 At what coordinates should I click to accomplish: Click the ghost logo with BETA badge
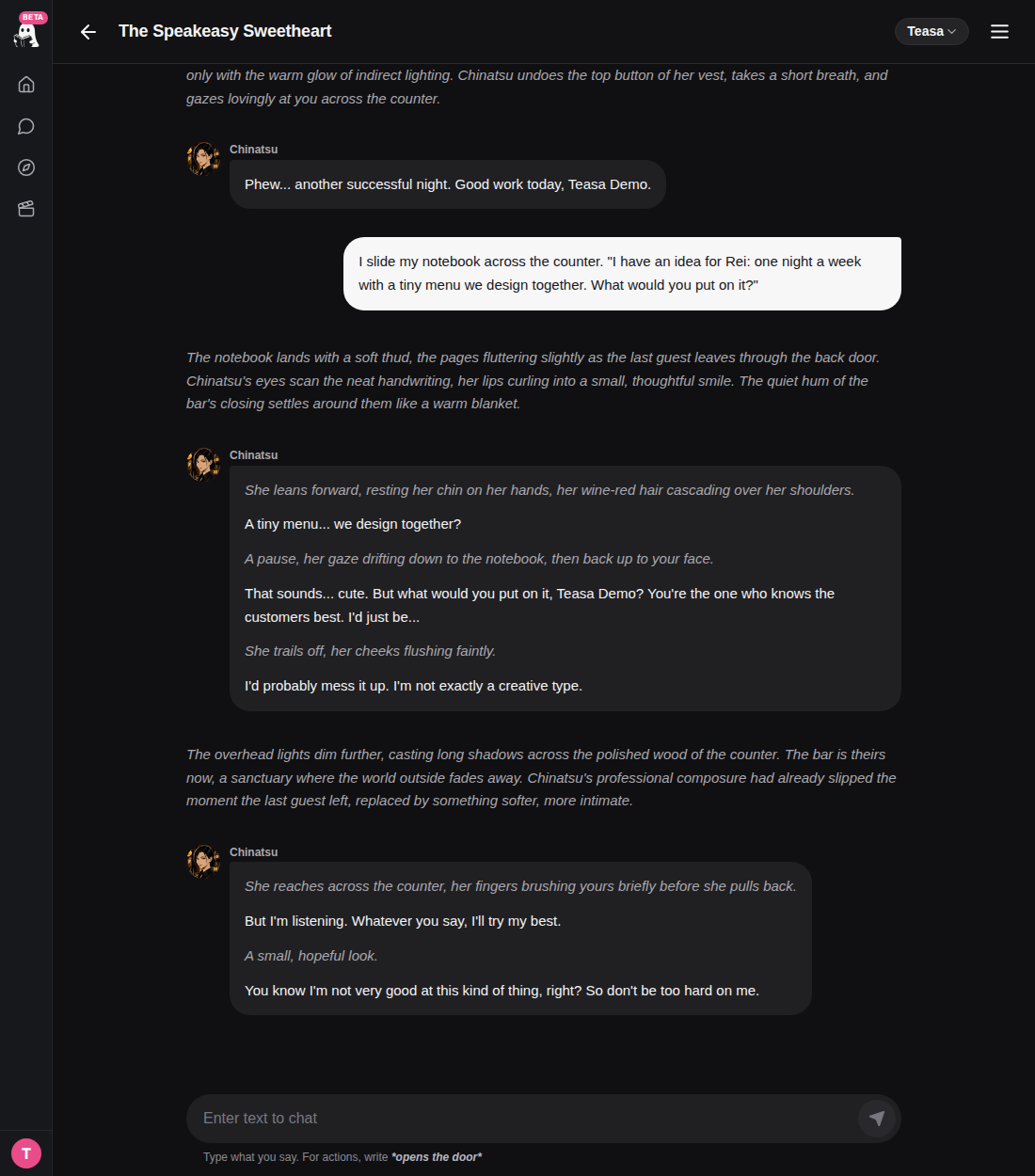27,31
